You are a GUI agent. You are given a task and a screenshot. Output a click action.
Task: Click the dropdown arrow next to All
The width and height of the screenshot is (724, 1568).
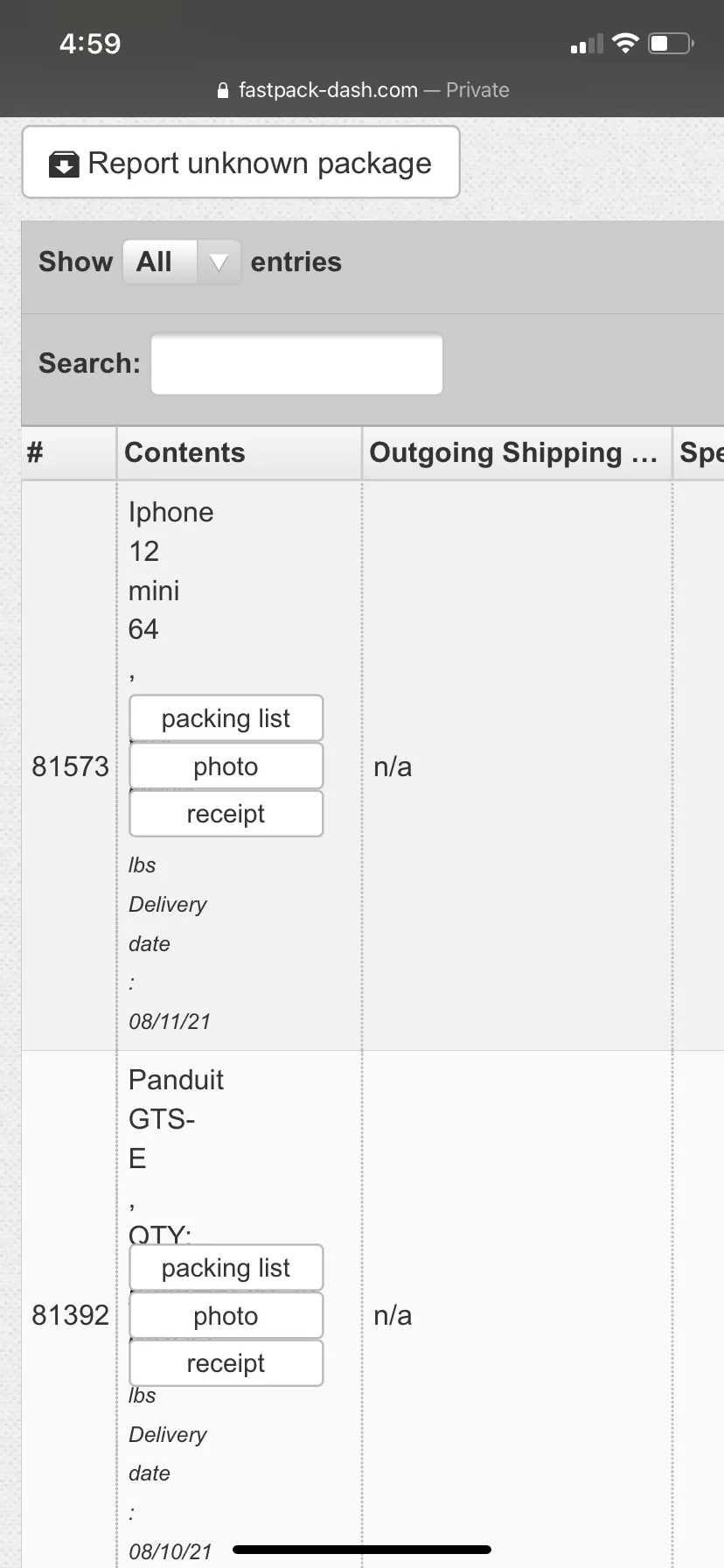coord(219,262)
